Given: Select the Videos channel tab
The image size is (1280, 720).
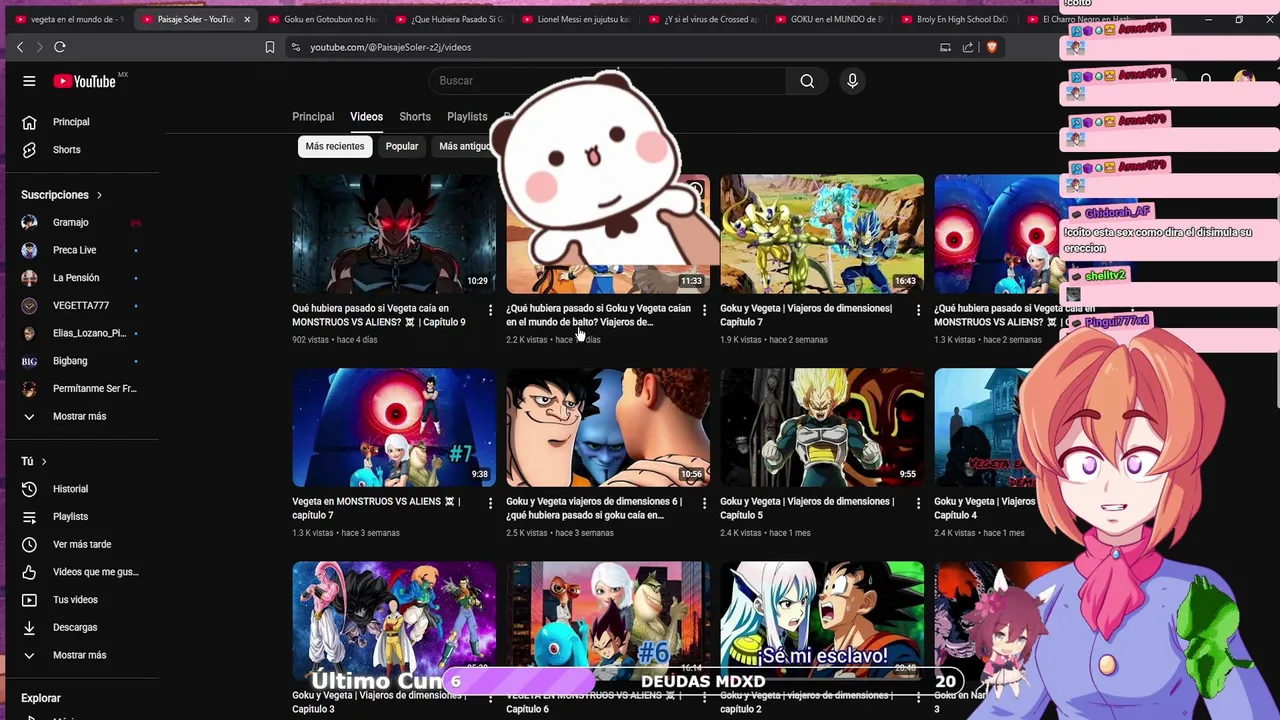Looking at the screenshot, I should pyautogui.click(x=366, y=117).
